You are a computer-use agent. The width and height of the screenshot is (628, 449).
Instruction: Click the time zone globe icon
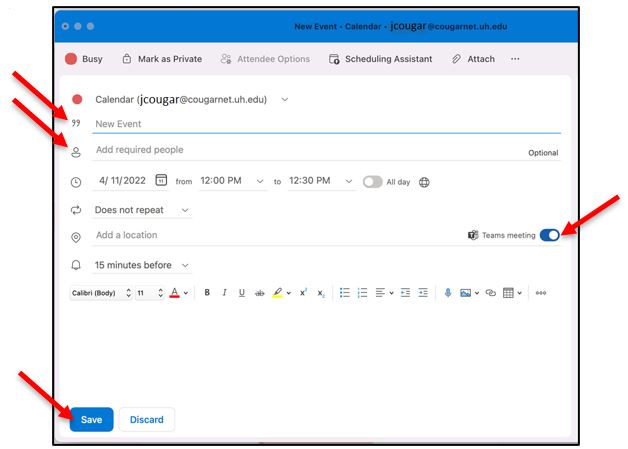425,182
